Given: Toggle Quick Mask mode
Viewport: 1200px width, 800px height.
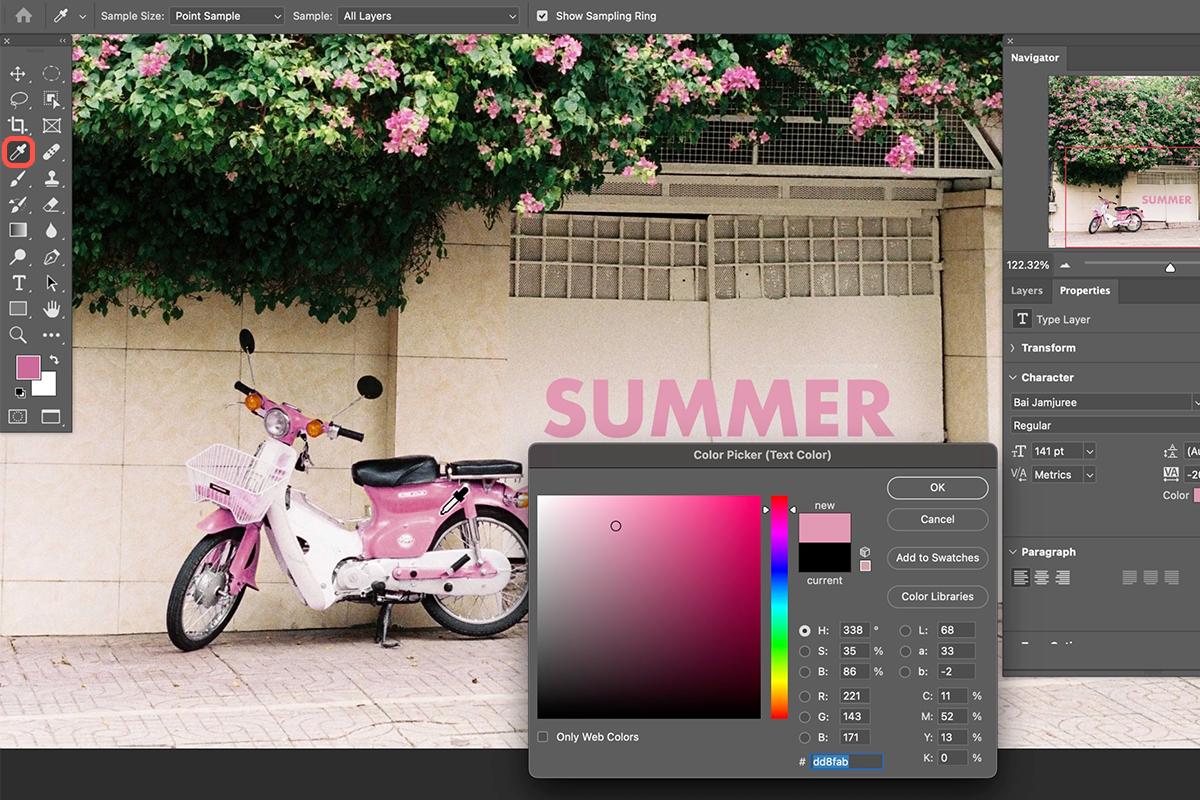Looking at the screenshot, I should click(x=18, y=416).
